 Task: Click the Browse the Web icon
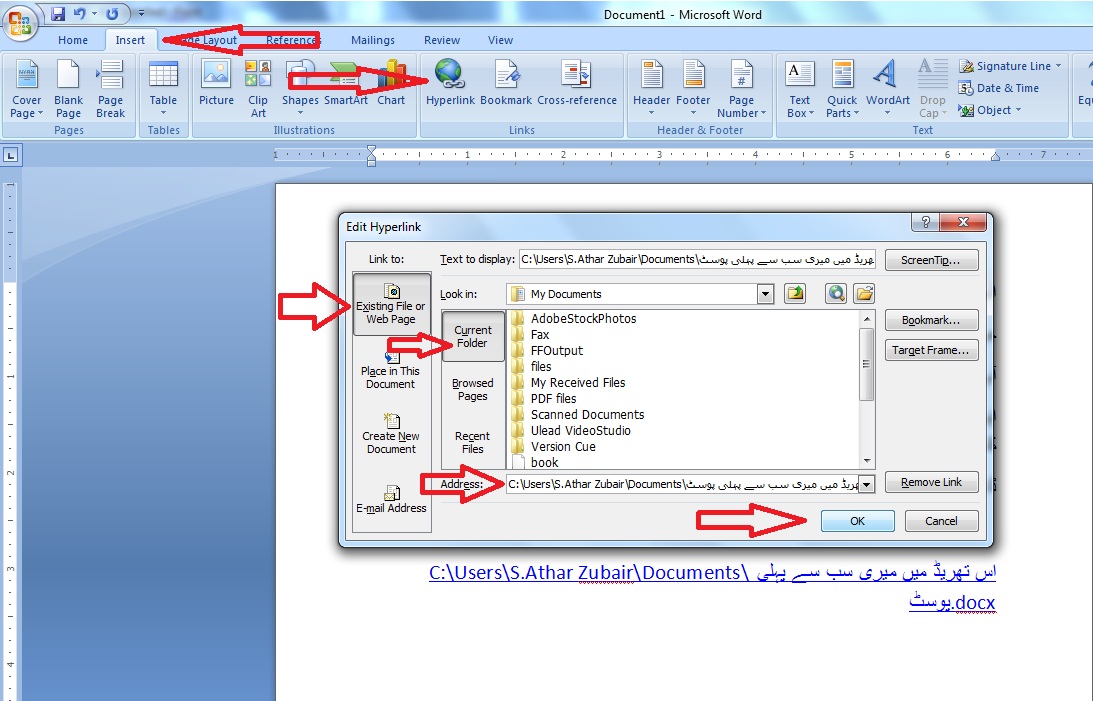click(836, 294)
